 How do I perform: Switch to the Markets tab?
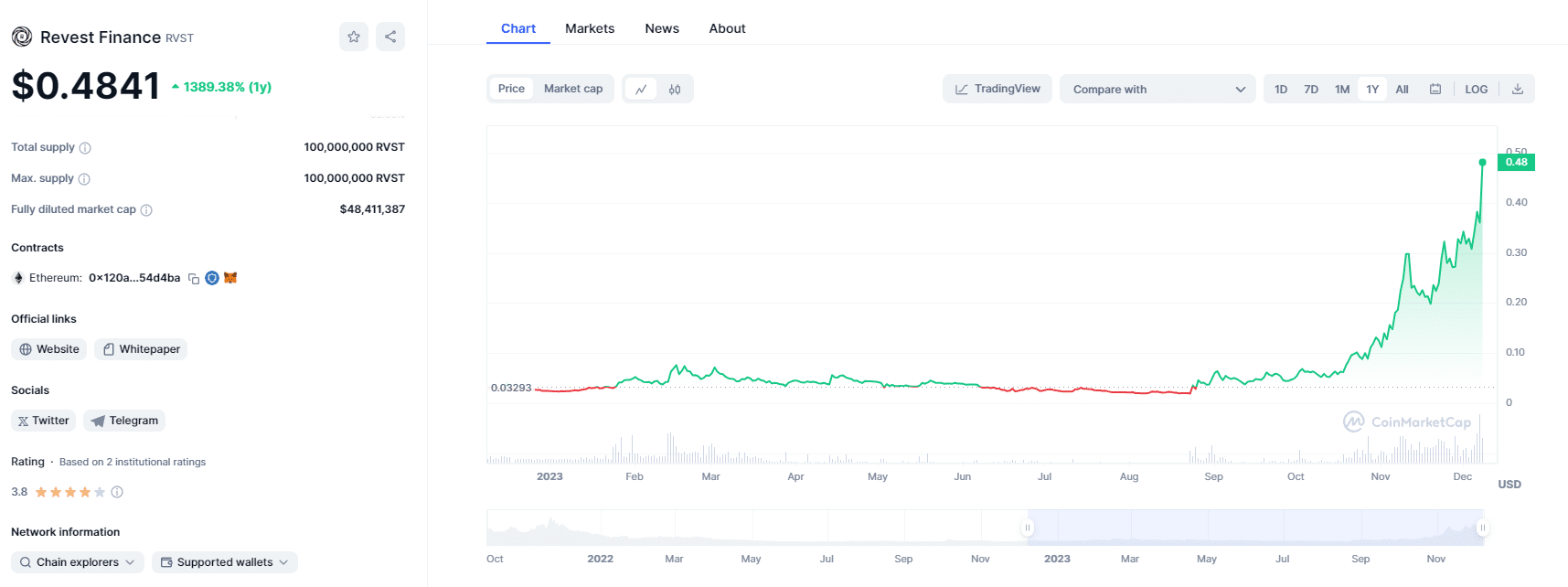click(590, 28)
